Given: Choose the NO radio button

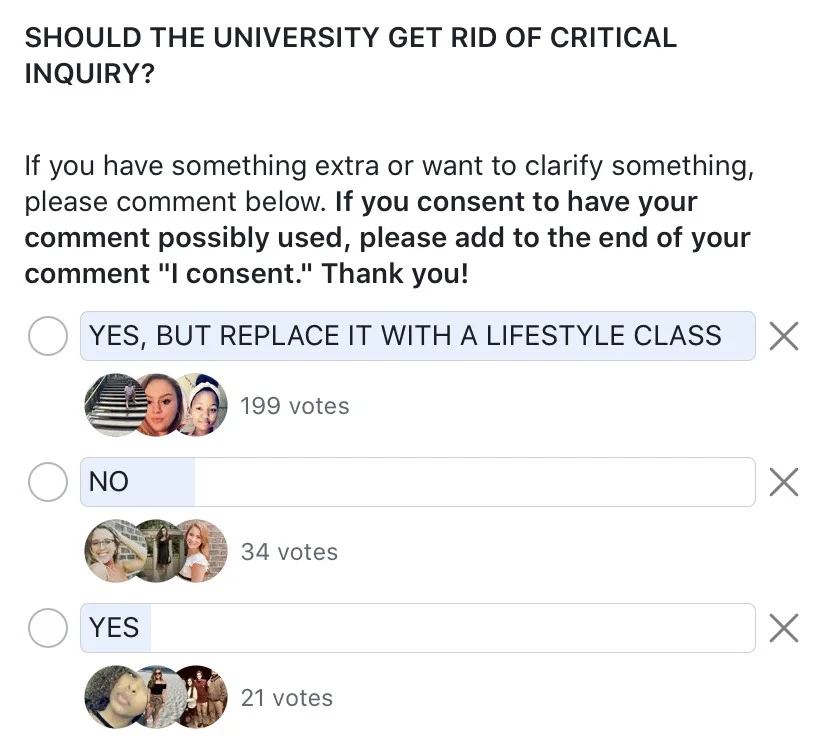Looking at the screenshot, I should (48, 482).
